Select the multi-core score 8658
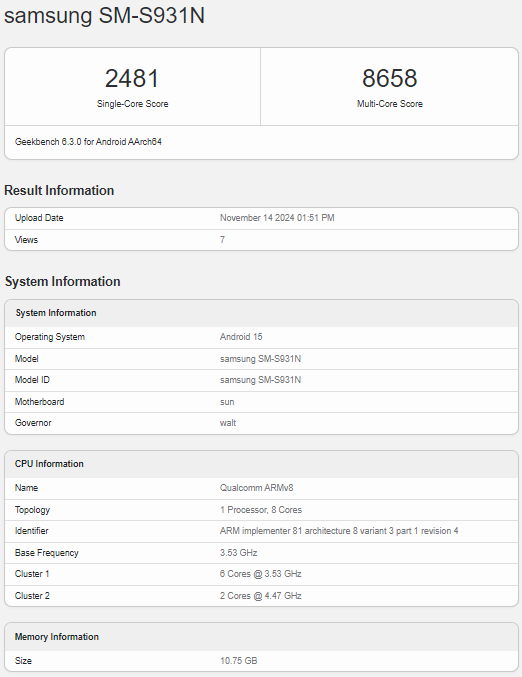 click(x=389, y=78)
